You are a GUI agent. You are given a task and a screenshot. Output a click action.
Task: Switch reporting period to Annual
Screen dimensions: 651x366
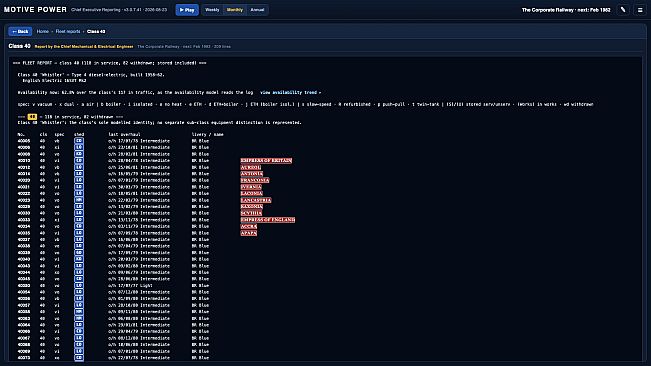pyautogui.click(x=257, y=10)
